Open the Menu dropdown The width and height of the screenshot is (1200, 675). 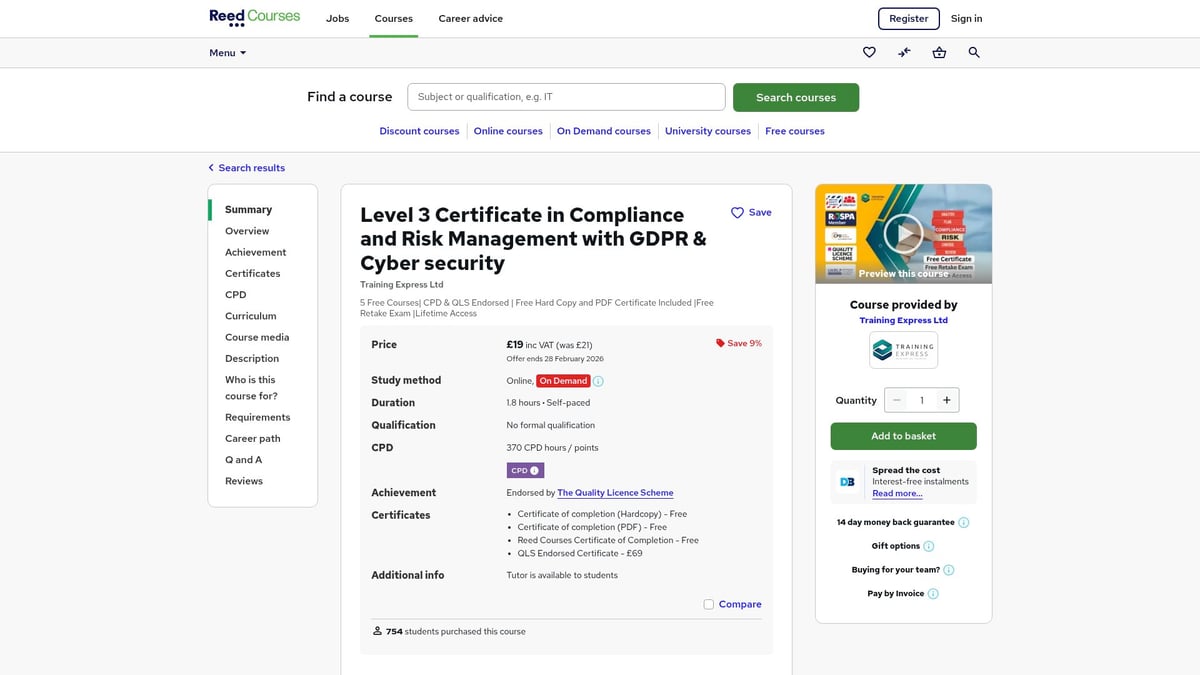[227, 52]
